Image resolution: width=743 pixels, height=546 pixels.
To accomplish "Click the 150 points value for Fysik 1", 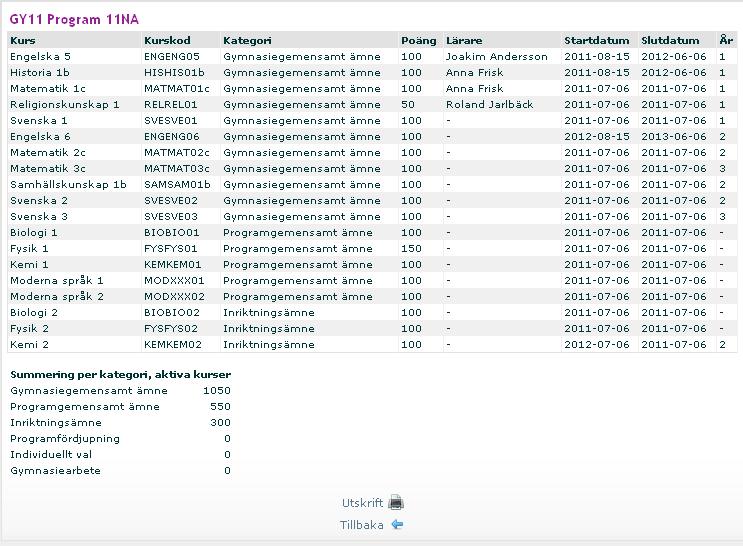I will coord(411,249).
